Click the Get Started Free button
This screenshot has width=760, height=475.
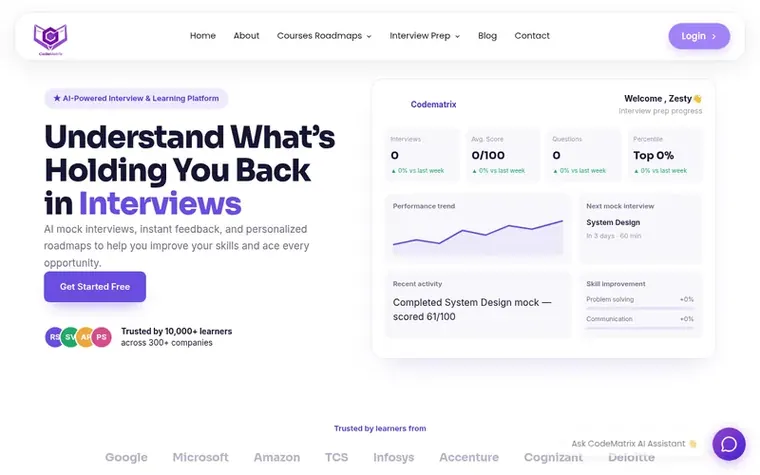tap(95, 286)
